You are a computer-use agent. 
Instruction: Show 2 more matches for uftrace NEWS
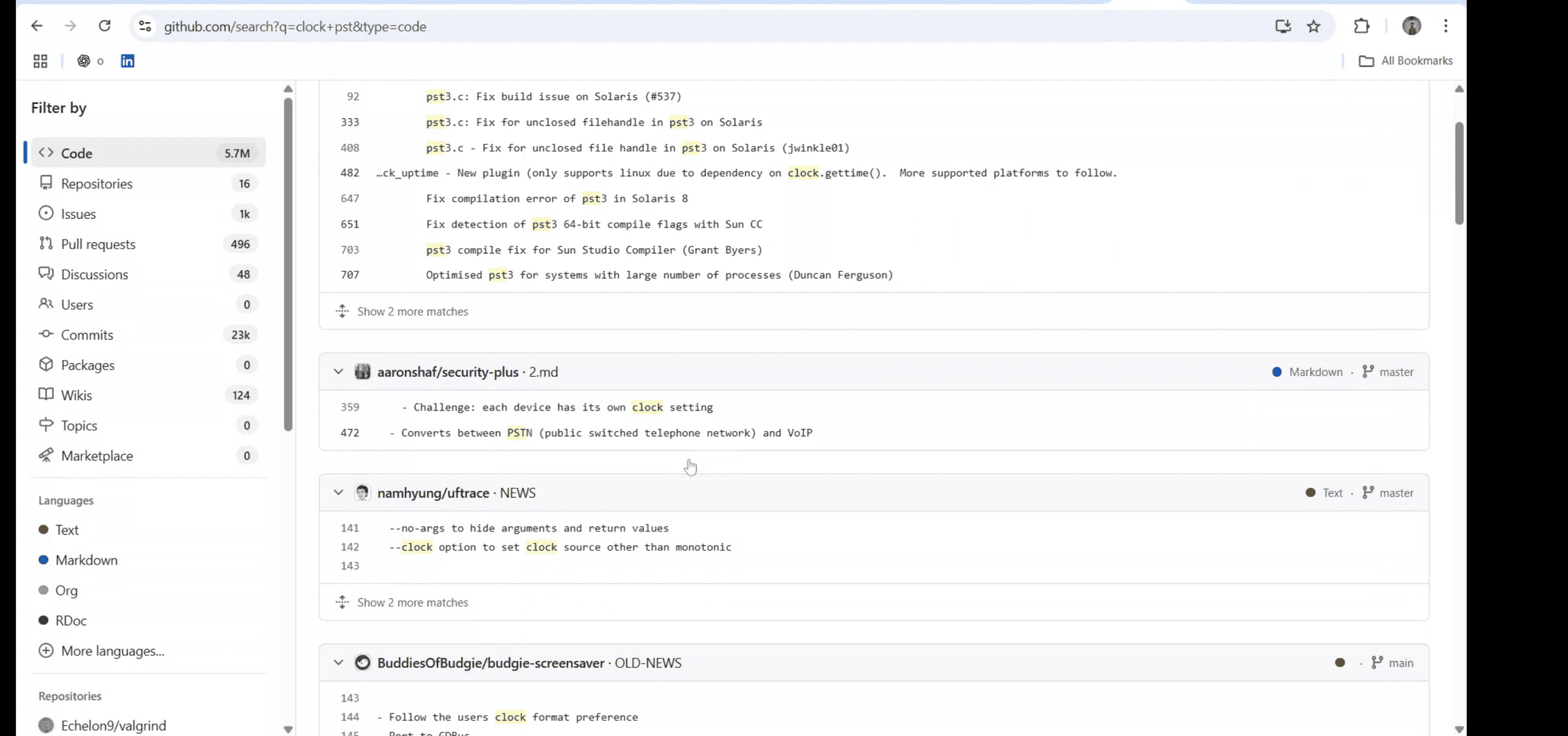pos(413,602)
